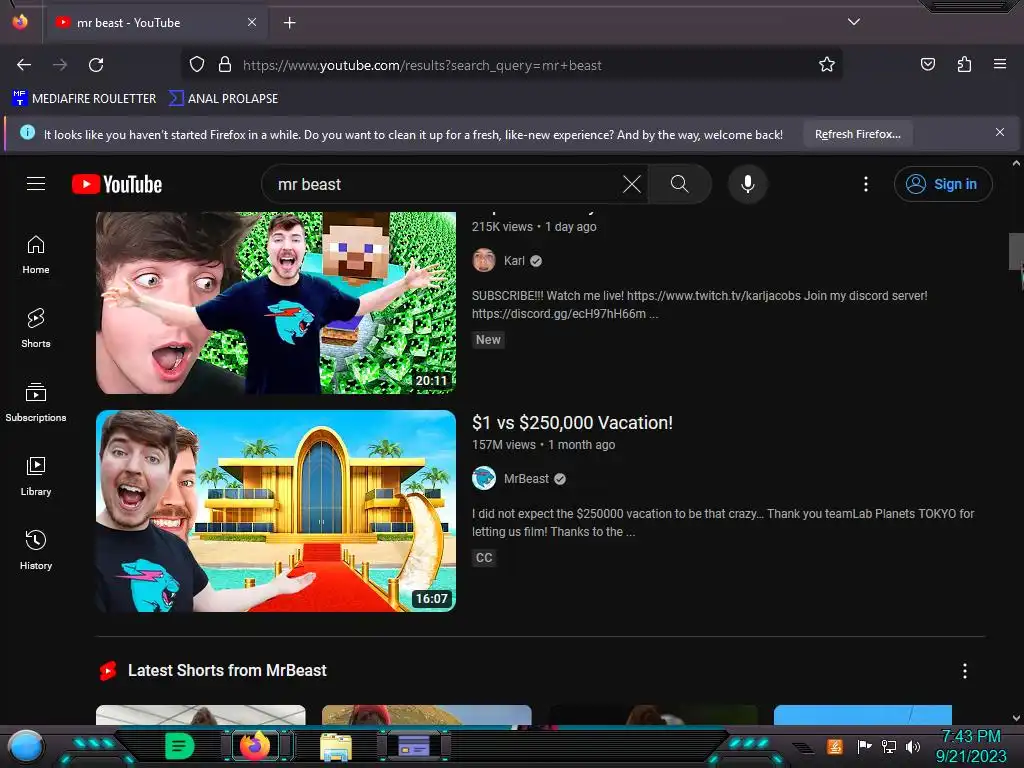Open Shorts in the sidebar
The width and height of the screenshot is (1024, 768).
pyautogui.click(x=36, y=328)
